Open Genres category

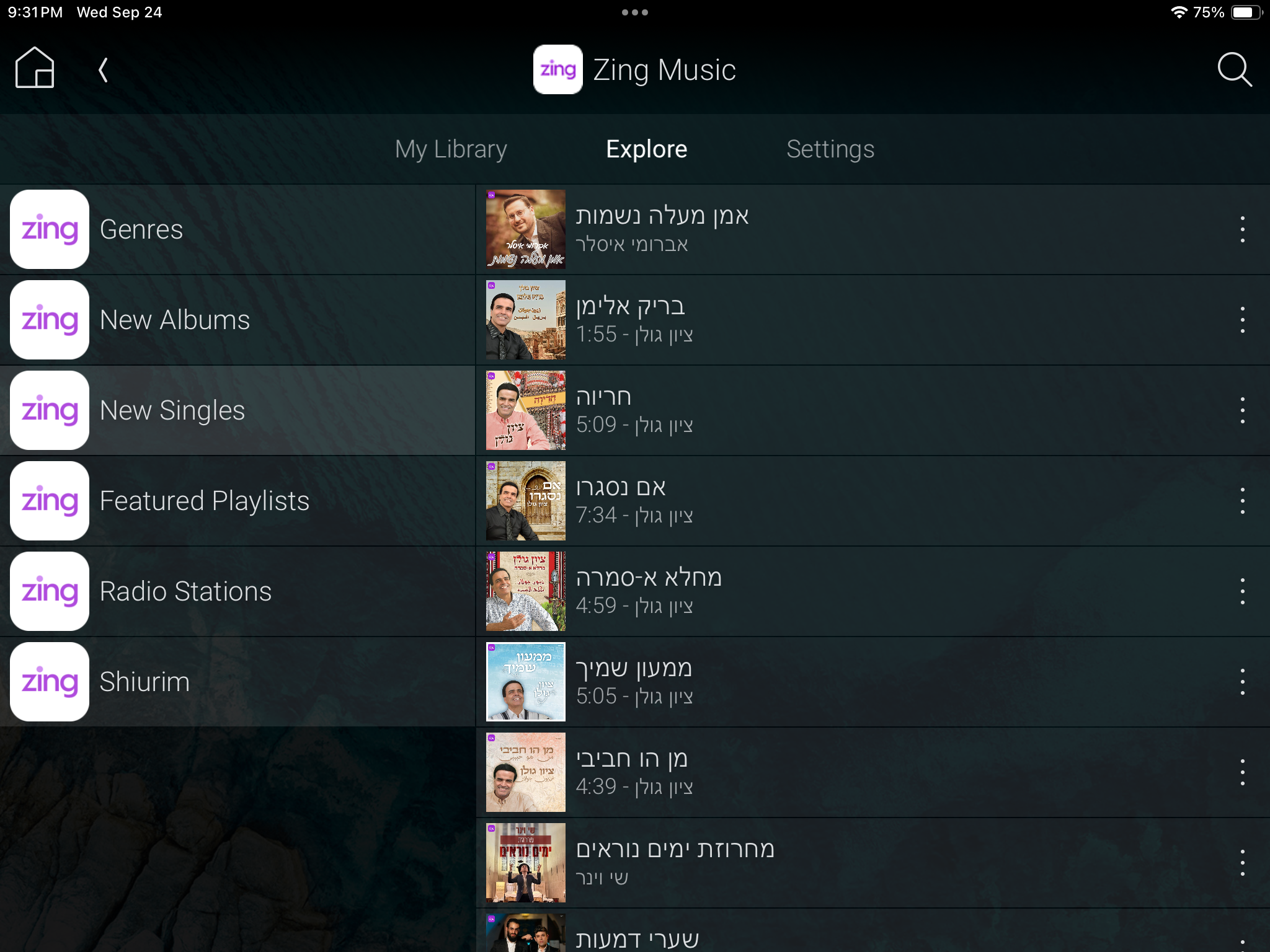238,229
